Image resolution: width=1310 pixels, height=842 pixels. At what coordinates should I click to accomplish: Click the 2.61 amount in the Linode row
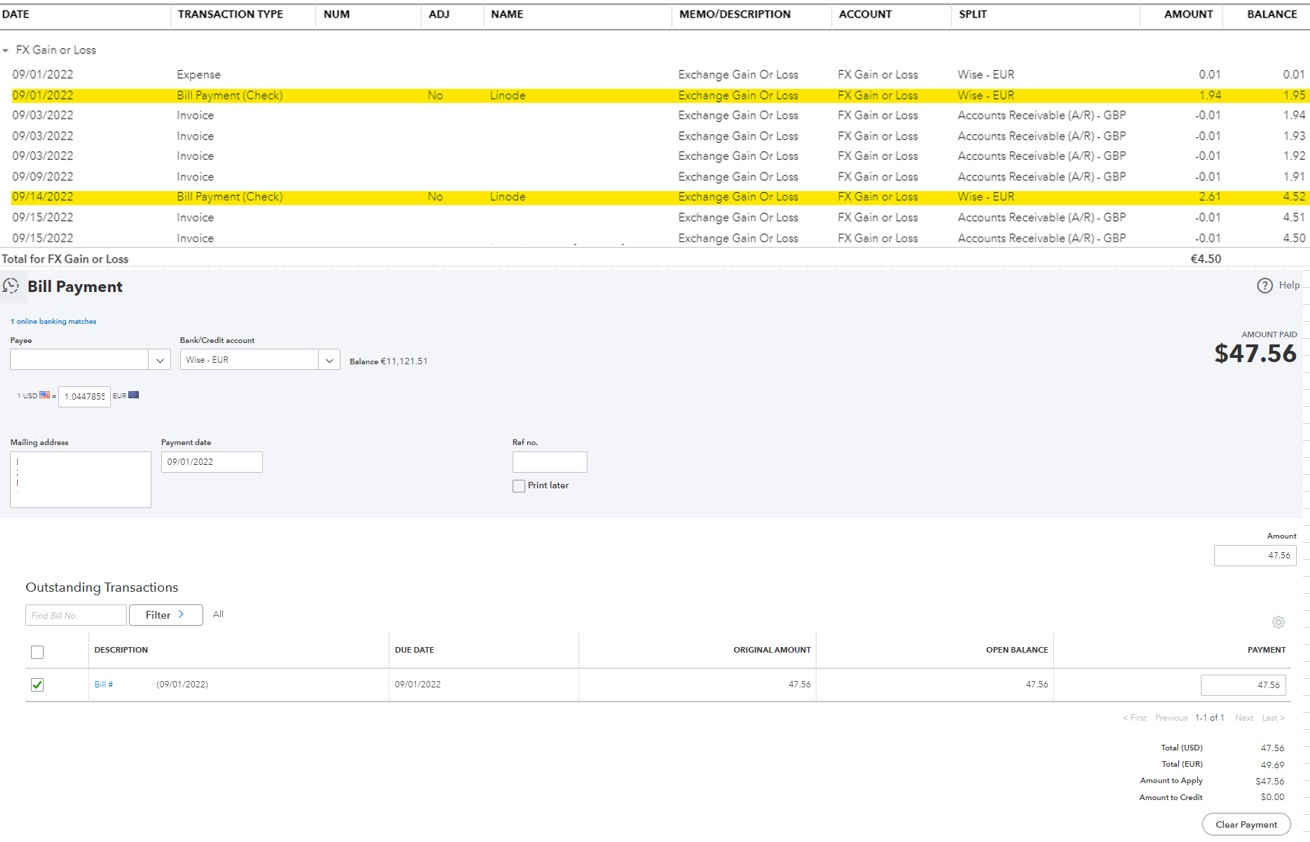click(x=1209, y=197)
